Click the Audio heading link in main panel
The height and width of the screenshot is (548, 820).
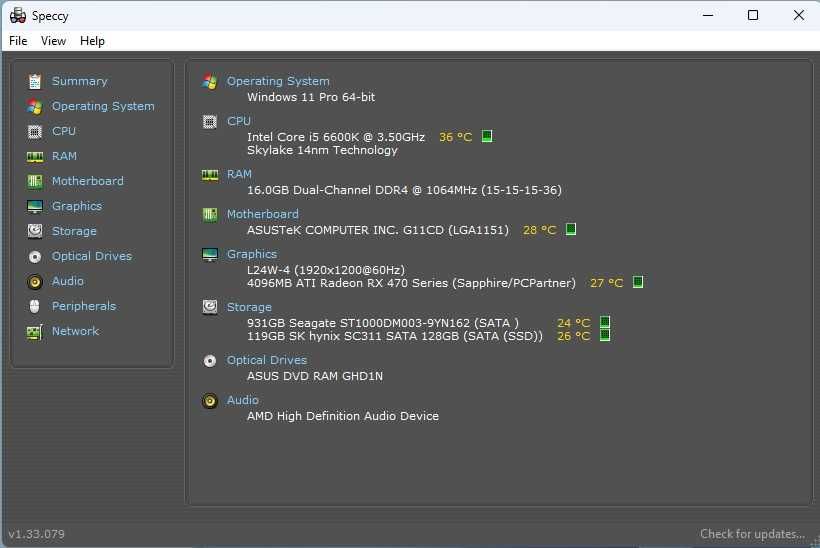243,400
